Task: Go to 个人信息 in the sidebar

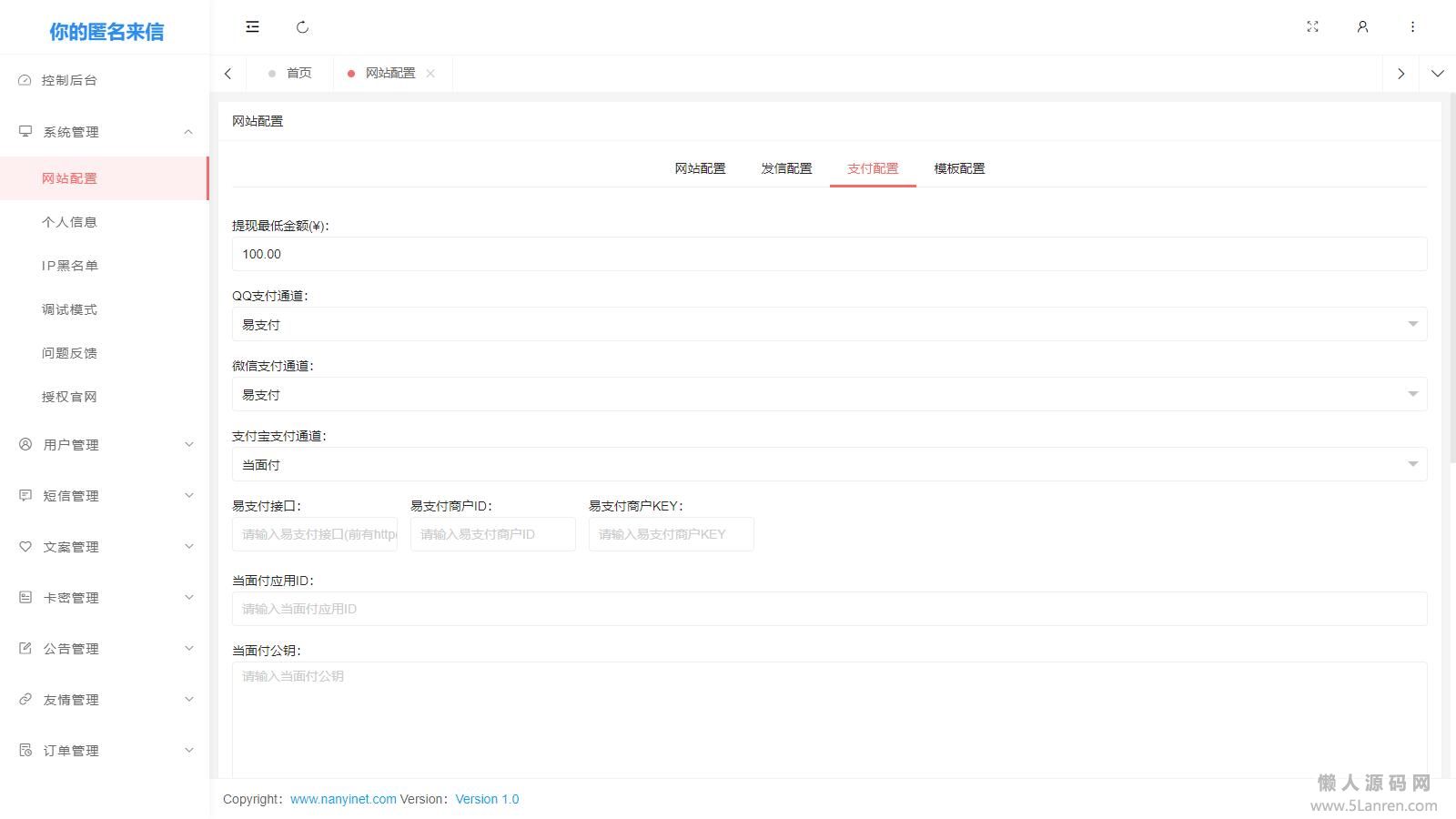Action: coord(69,222)
